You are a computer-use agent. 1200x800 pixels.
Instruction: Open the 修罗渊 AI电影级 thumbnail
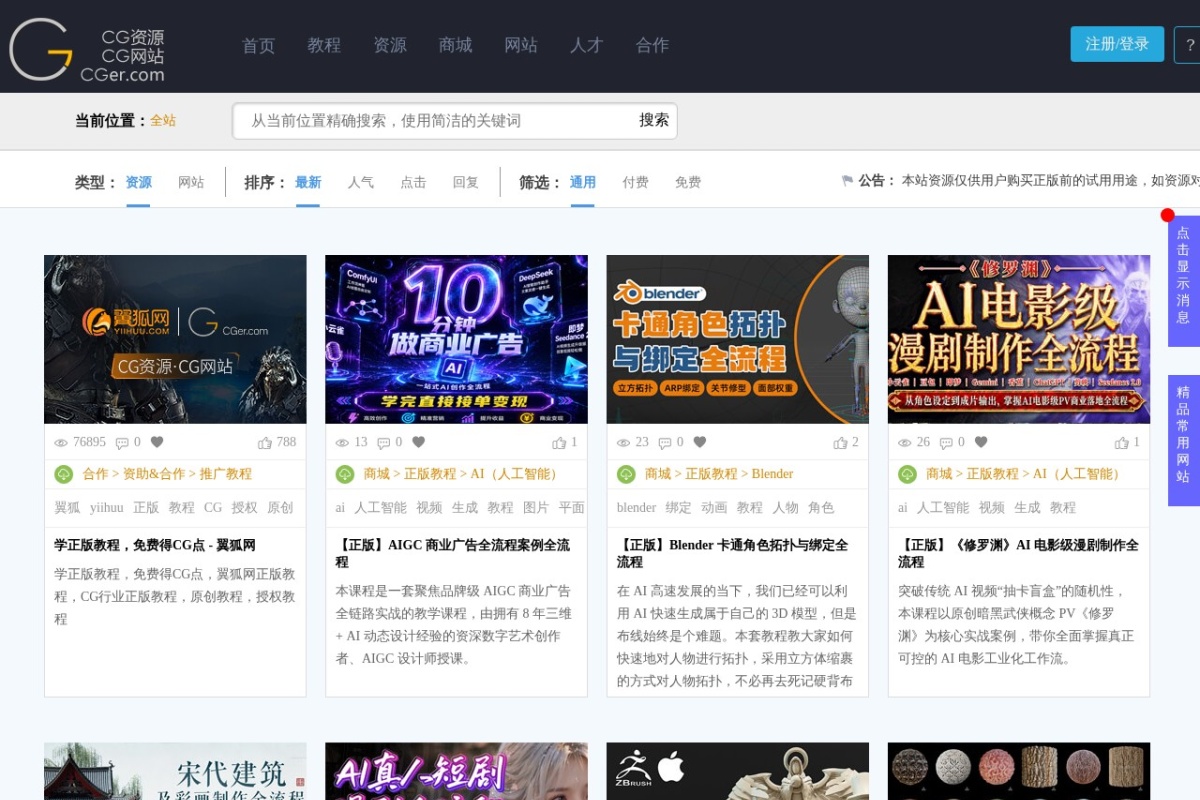click(x=1019, y=339)
